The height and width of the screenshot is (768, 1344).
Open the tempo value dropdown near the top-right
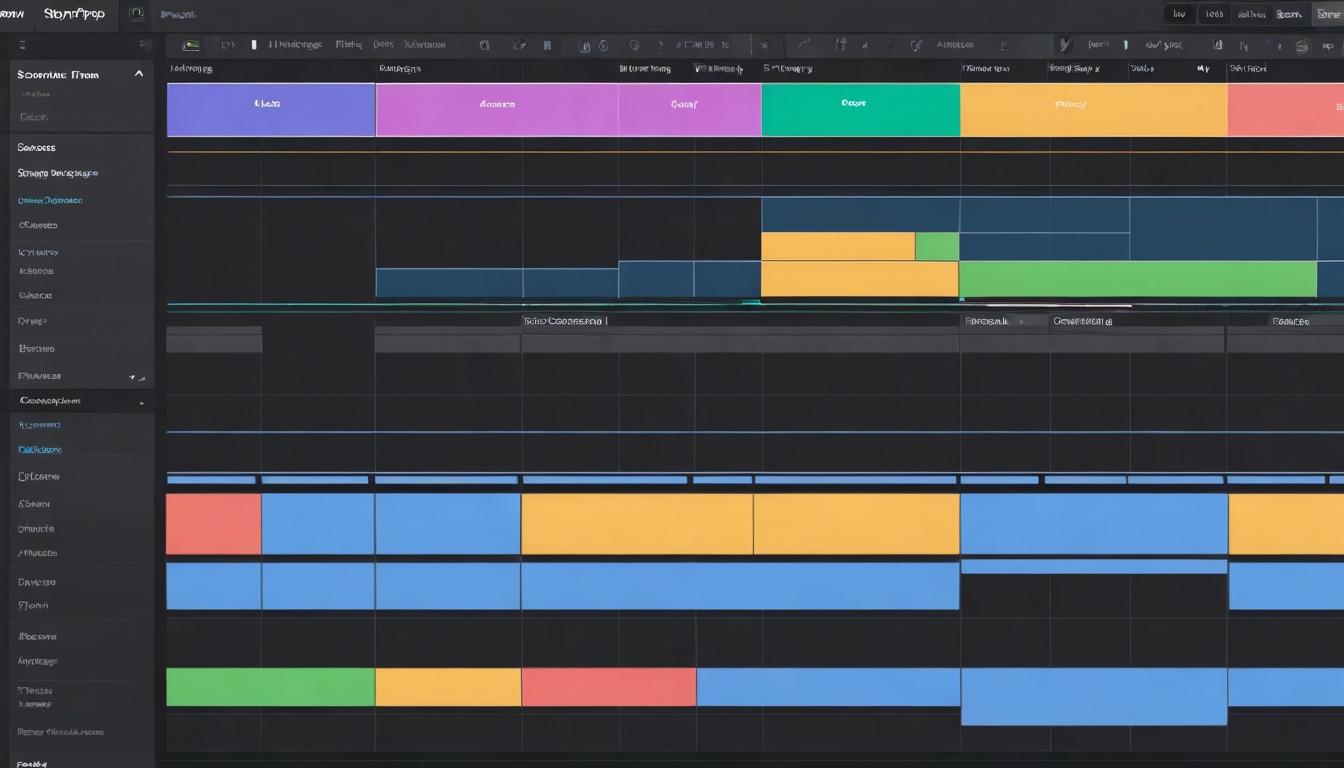point(1214,13)
